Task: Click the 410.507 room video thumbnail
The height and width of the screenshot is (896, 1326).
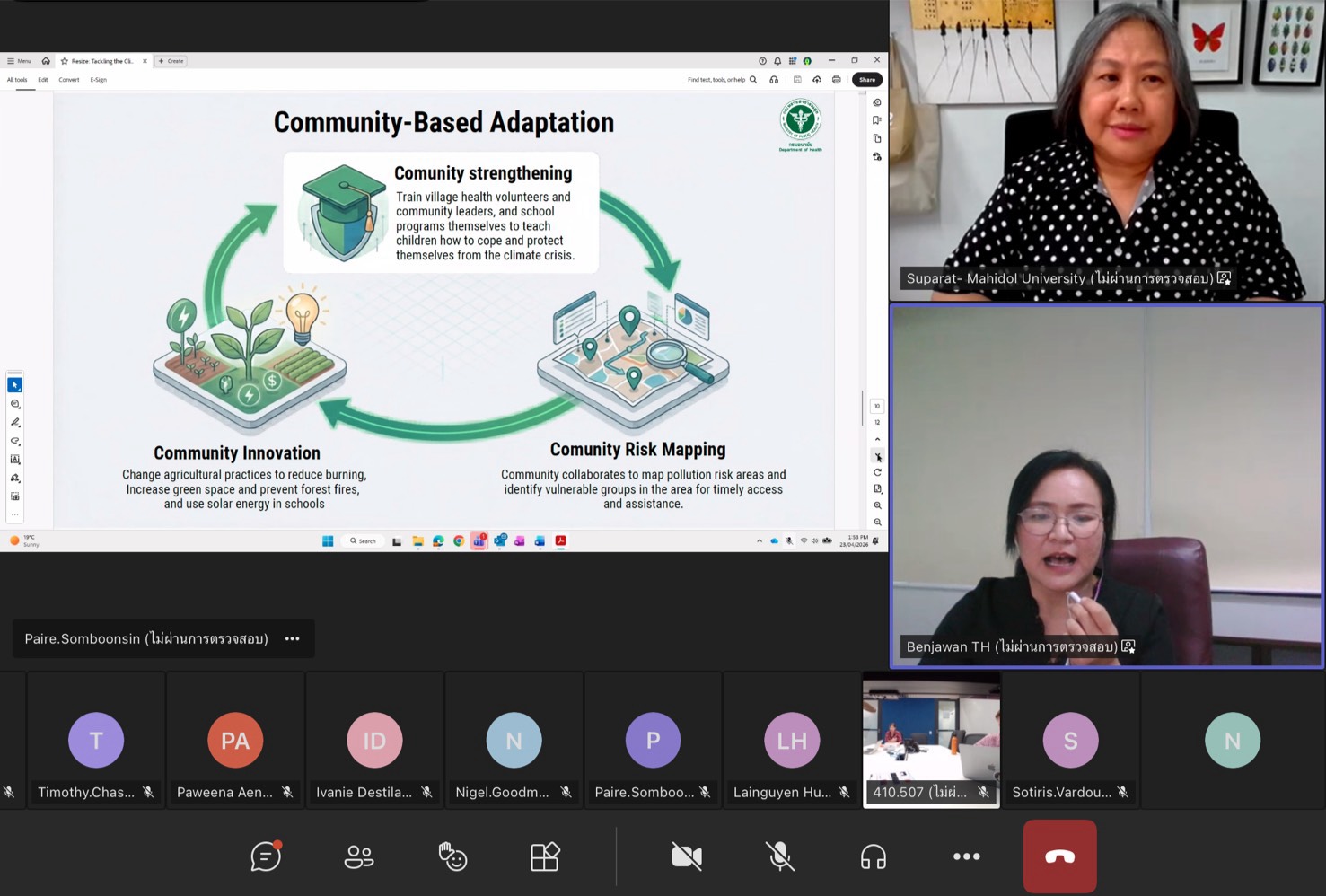Action: coord(931,731)
